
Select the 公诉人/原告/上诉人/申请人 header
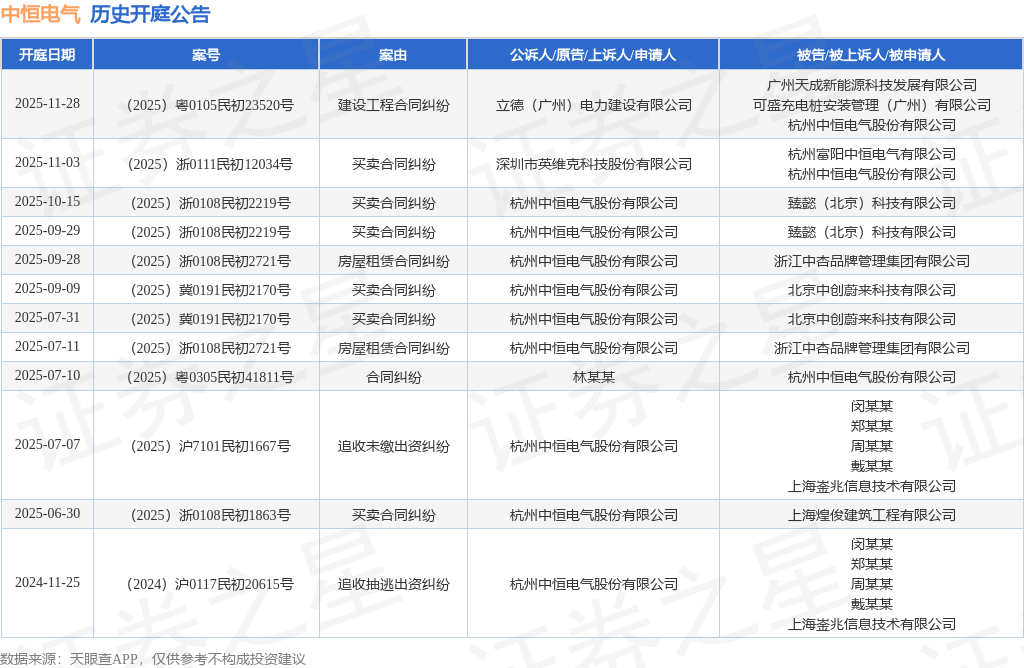pos(593,55)
